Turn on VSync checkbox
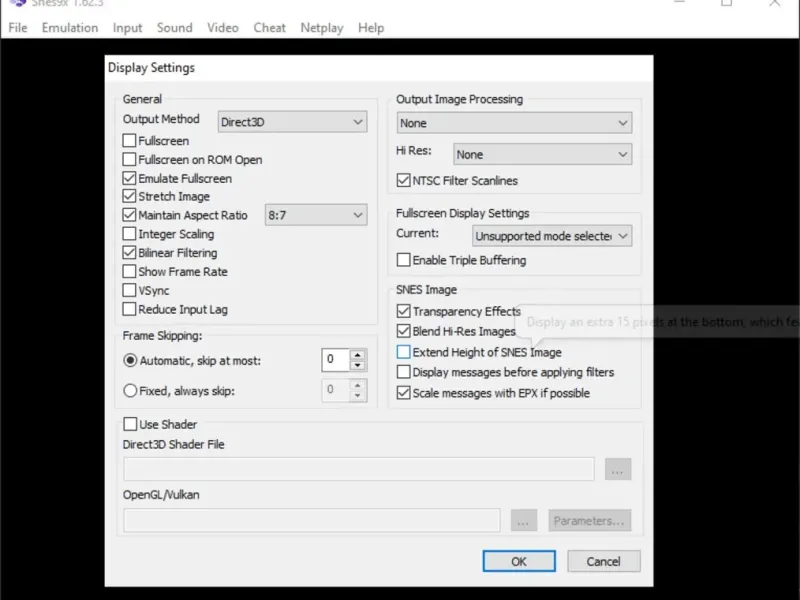Image resolution: width=800 pixels, height=600 pixels. click(x=130, y=290)
